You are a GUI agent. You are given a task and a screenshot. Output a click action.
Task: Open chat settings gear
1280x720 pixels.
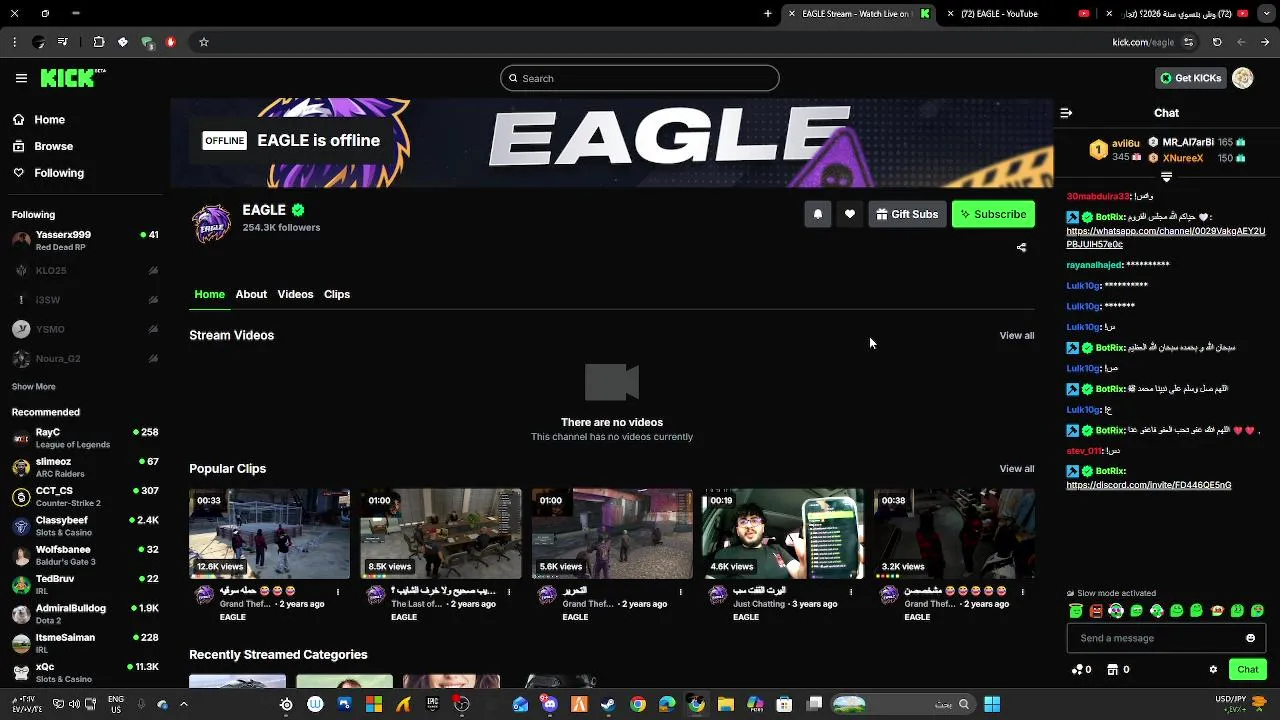(x=1213, y=670)
